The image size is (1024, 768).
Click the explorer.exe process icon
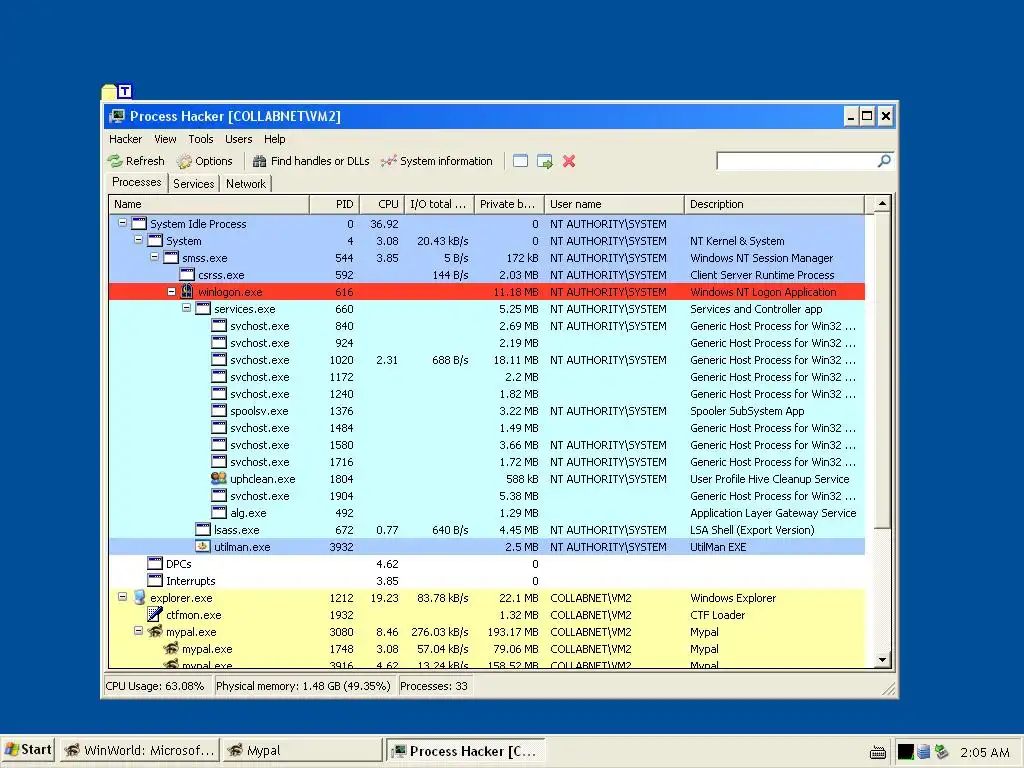139,597
